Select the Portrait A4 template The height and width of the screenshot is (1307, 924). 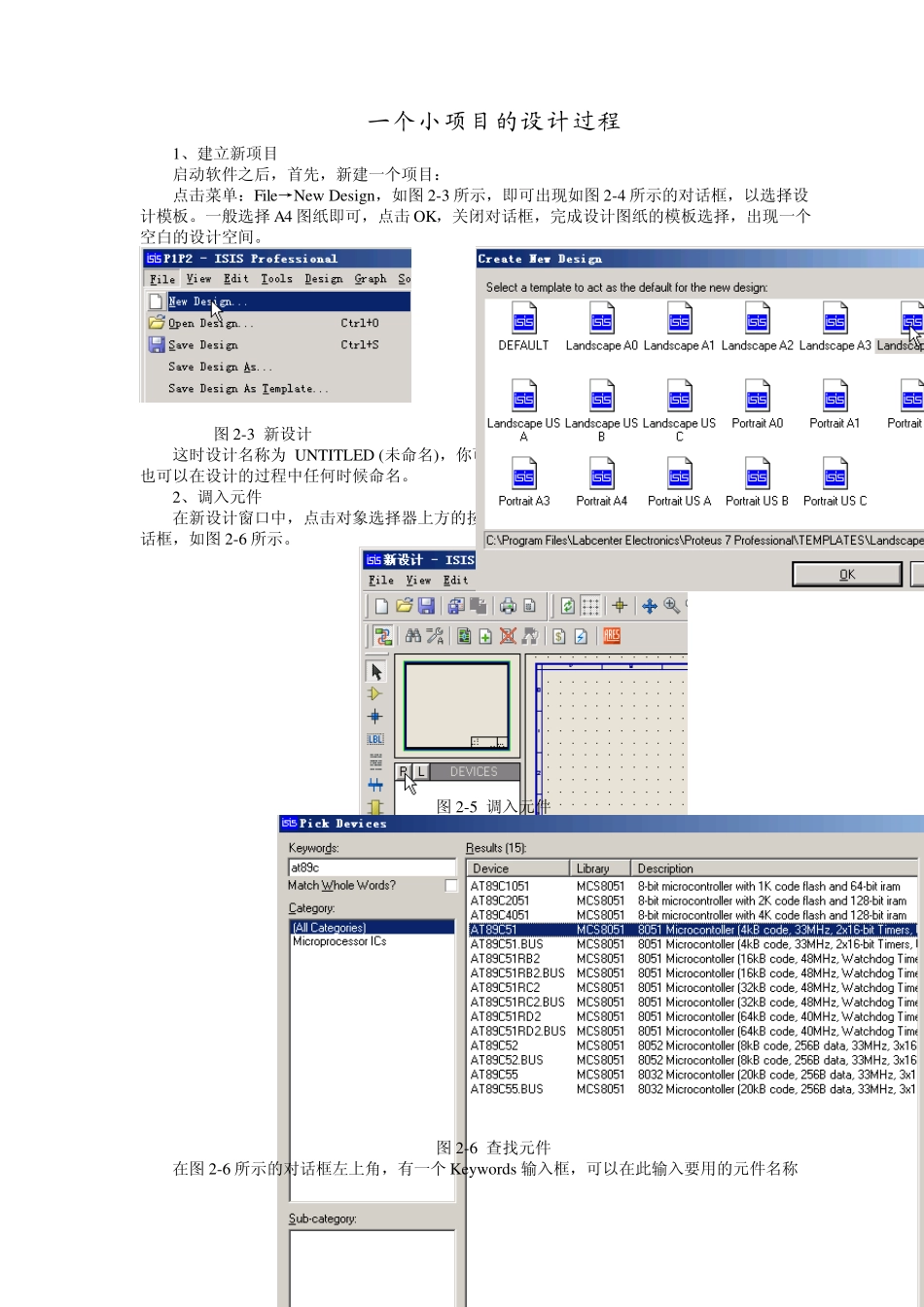click(x=601, y=482)
